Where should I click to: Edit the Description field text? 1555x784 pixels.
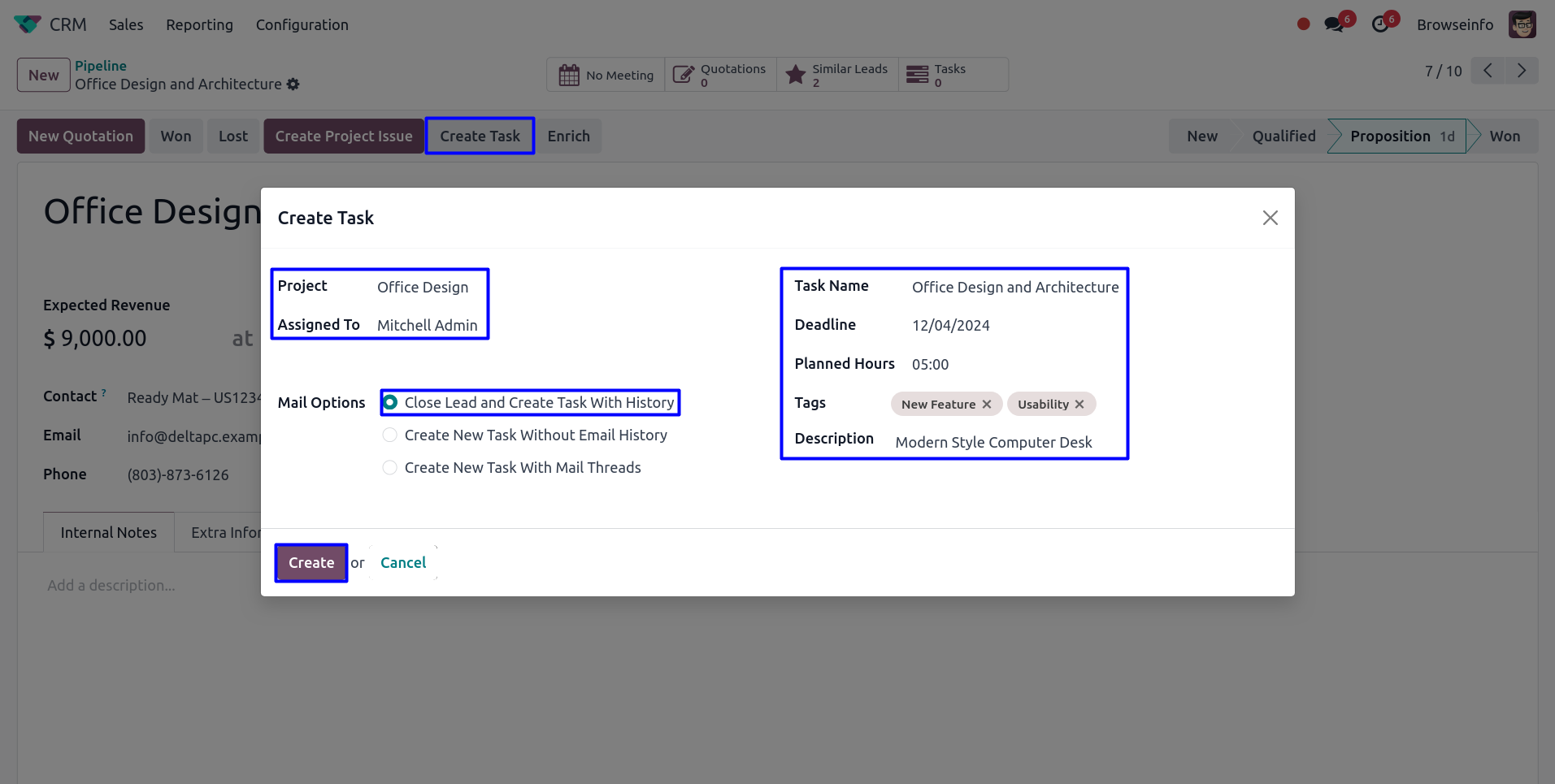(x=993, y=442)
